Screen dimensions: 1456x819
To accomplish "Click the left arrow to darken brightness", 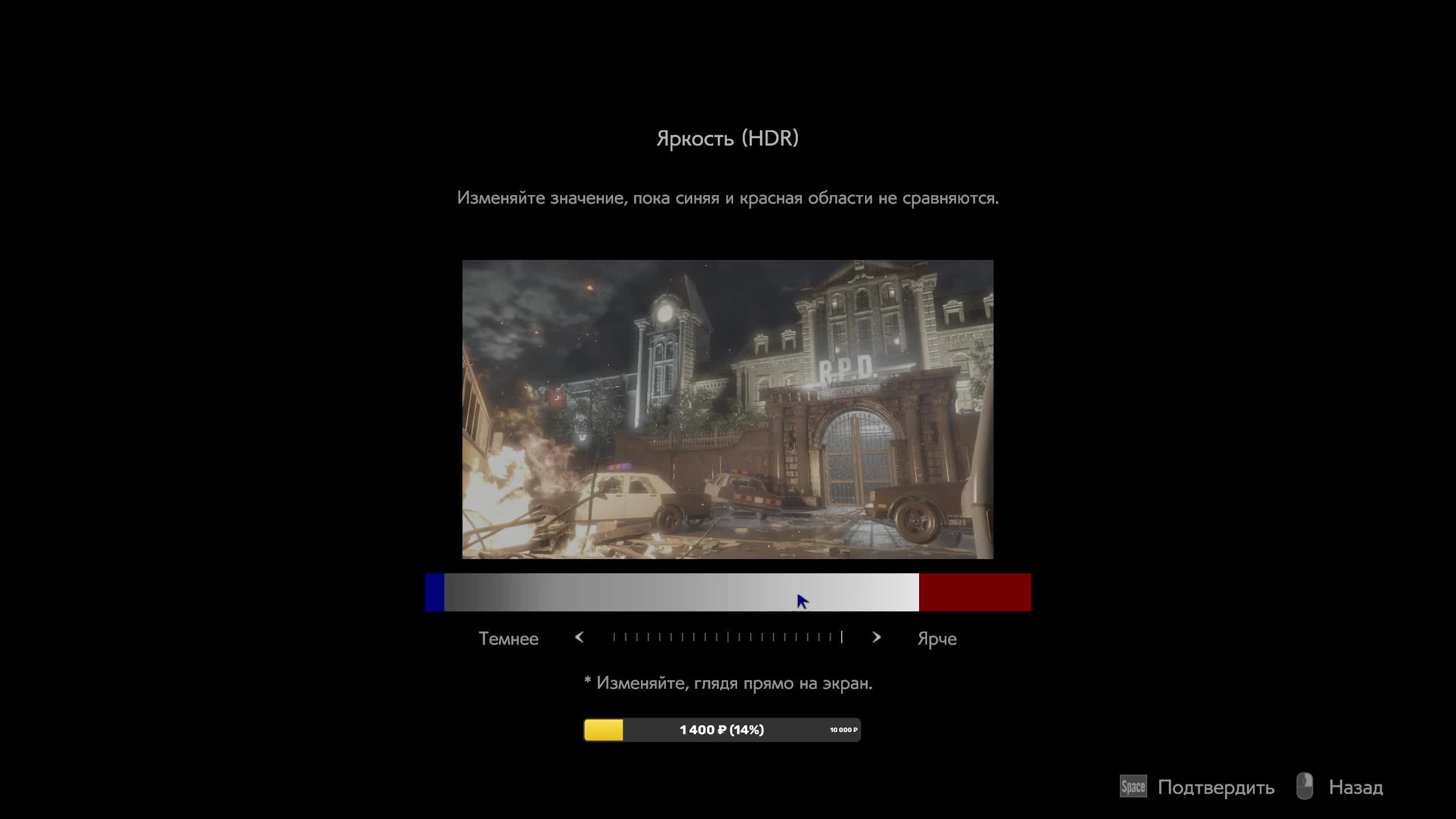I will tap(579, 637).
